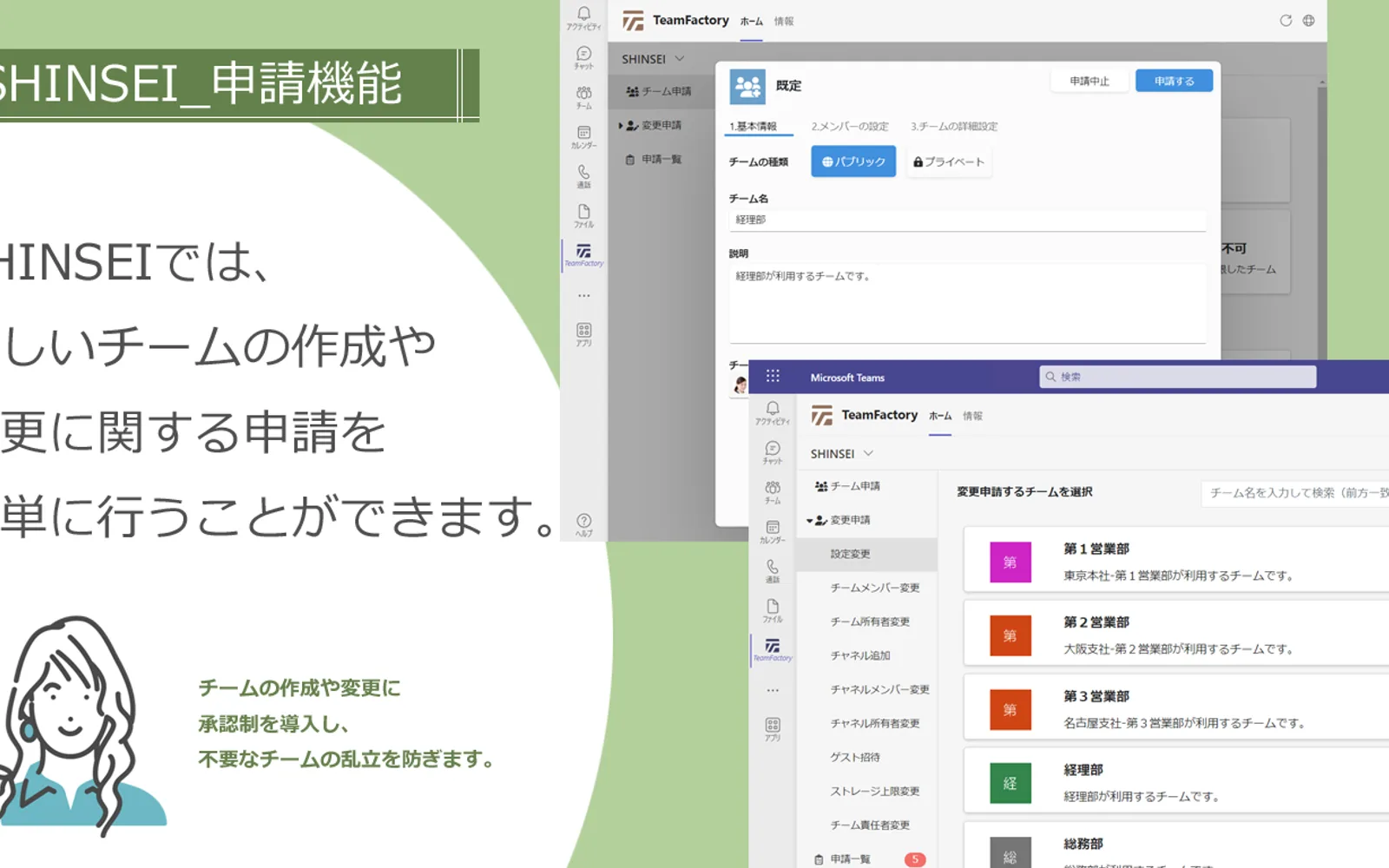Viewport: 1389px width, 868px height.
Task: Click the Microsoft Teams 検索 search box
Action: (1177, 377)
